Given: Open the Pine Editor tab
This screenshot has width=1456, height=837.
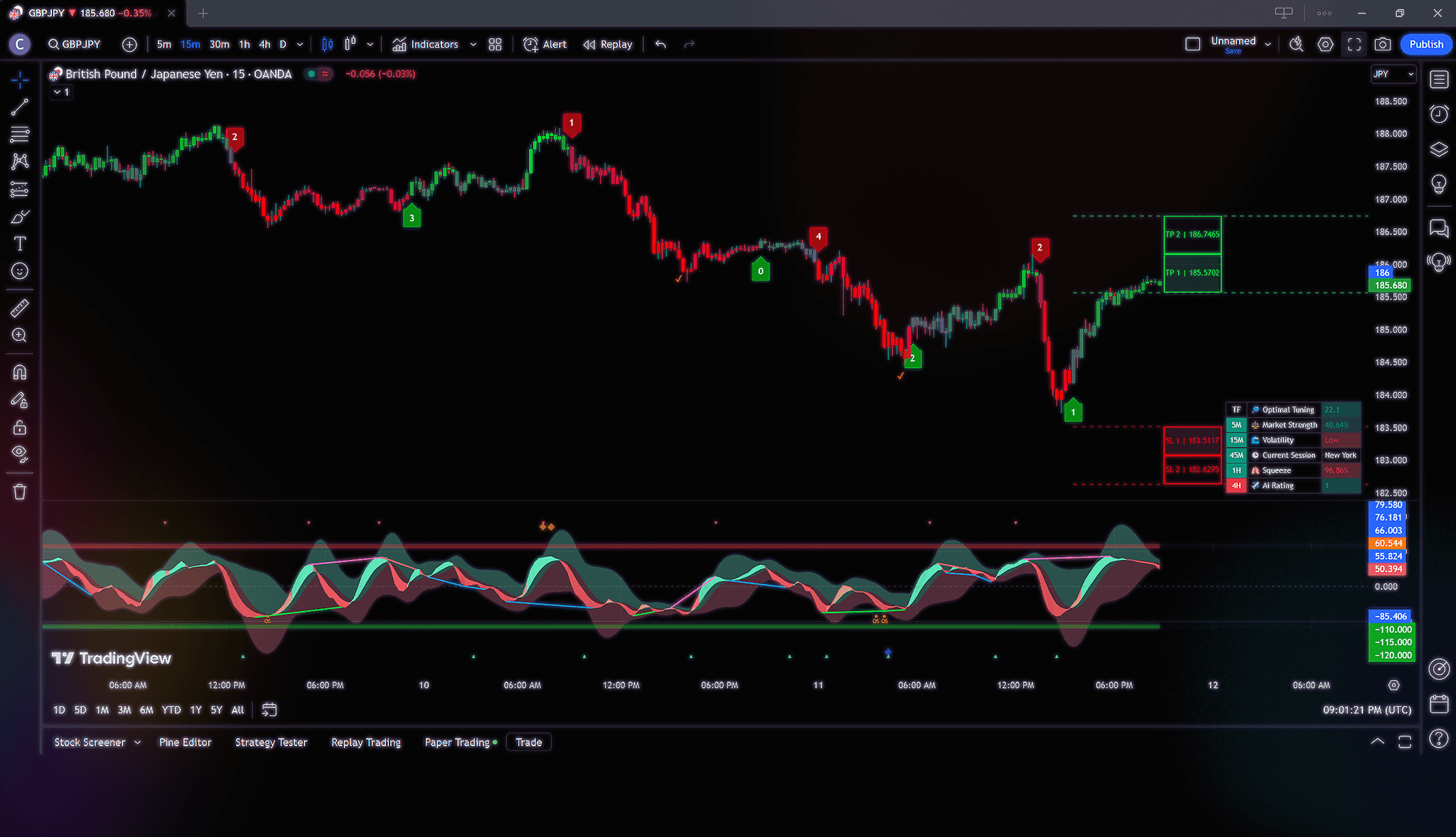Looking at the screenshot, I should [x=186, y=742].
